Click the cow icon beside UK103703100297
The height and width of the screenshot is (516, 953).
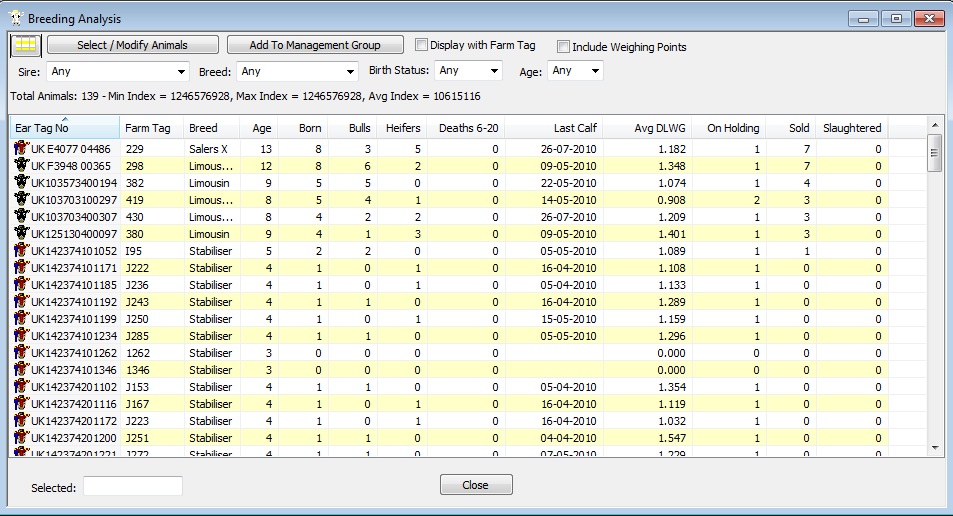point(22,199)
